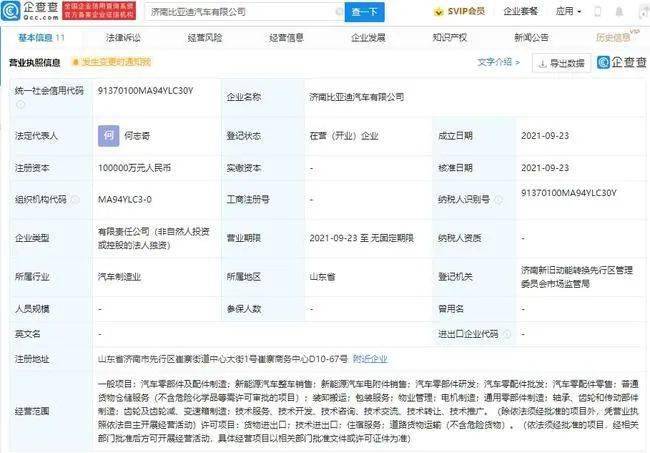Open the 企业套餐 link

pyautogui.click(x=521, y=12)
